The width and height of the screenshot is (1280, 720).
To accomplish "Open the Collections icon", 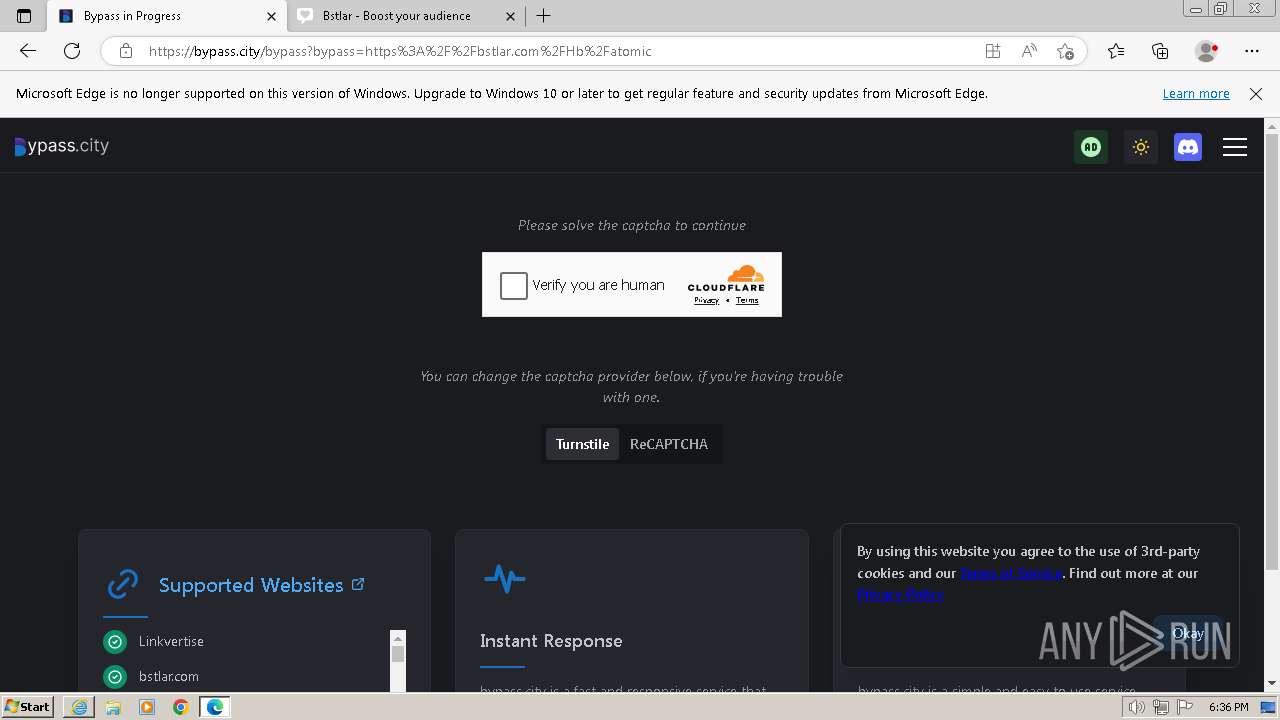I will point(1160,51).
